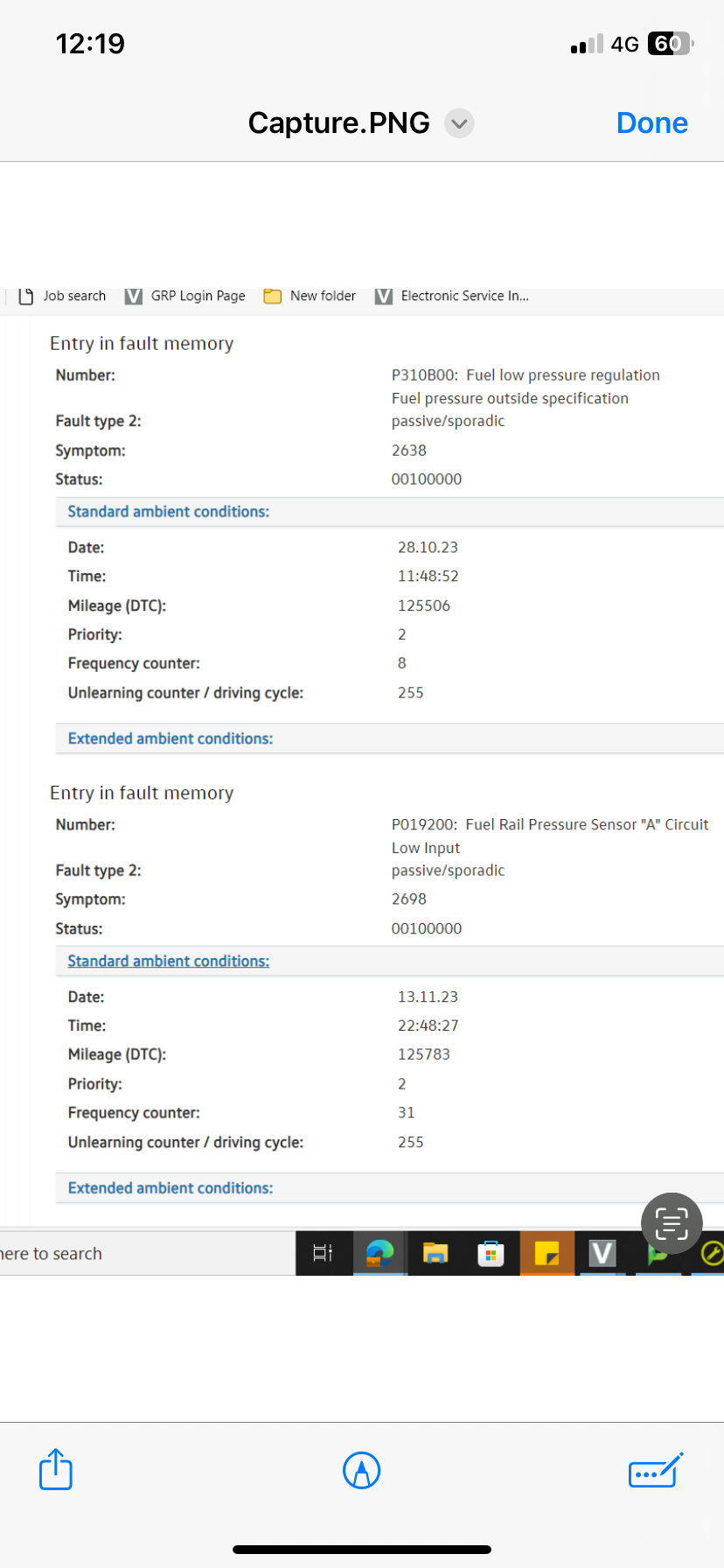
Task: Click the underlined Standard ambient conditions link
Action: [169, 961]
